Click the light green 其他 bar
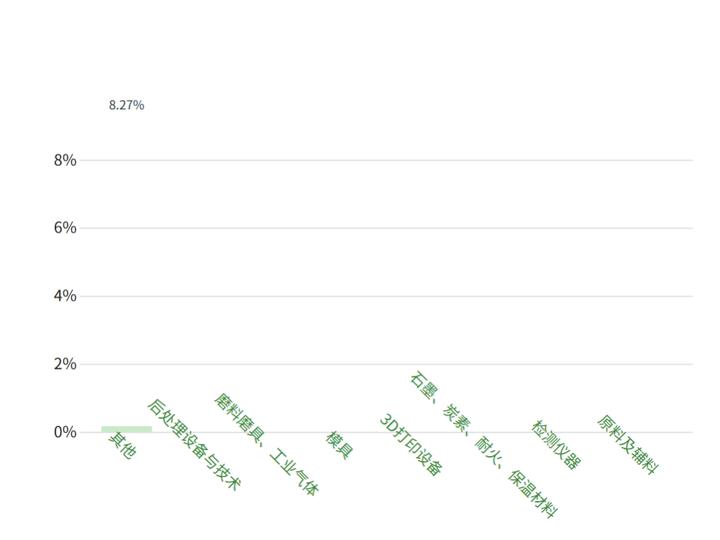This screenshot has width=720, height=540. (x=127, y=429)
